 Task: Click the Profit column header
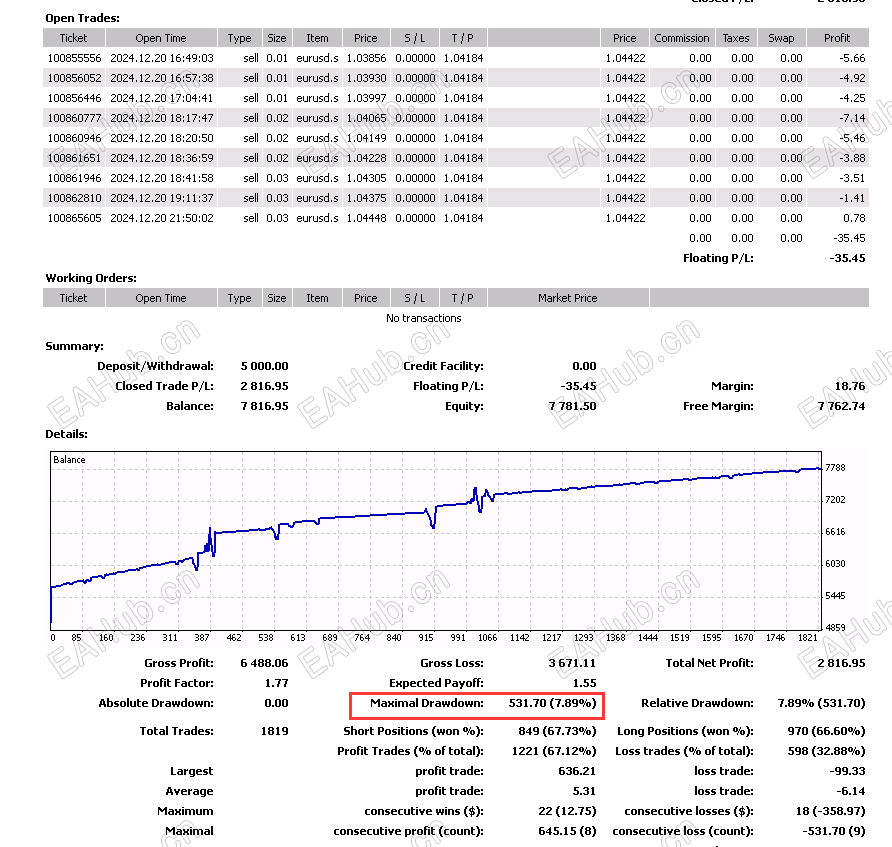pyautogui.click(x=837, y=38)
